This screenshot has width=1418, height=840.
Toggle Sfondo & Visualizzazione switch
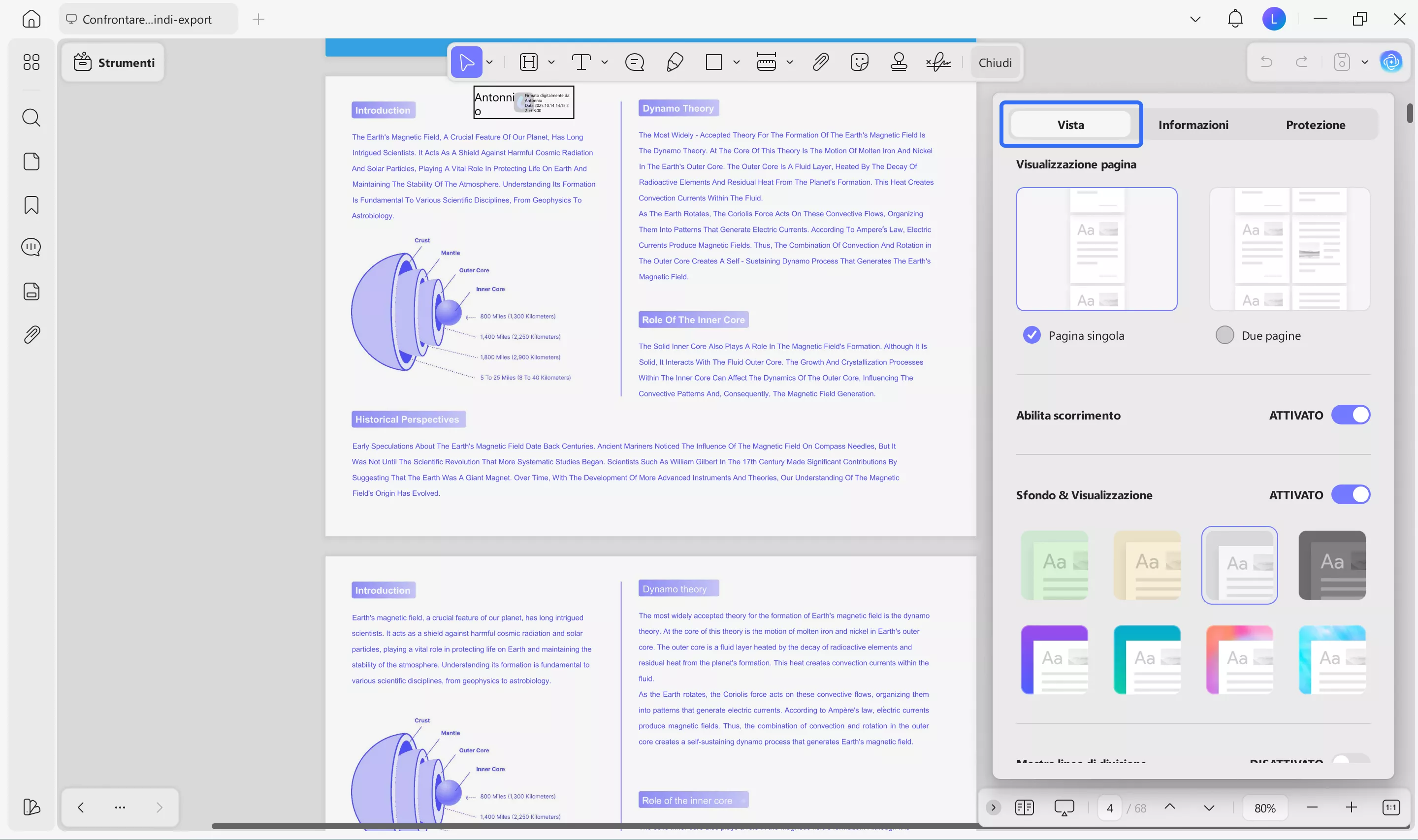point(1350,495)
